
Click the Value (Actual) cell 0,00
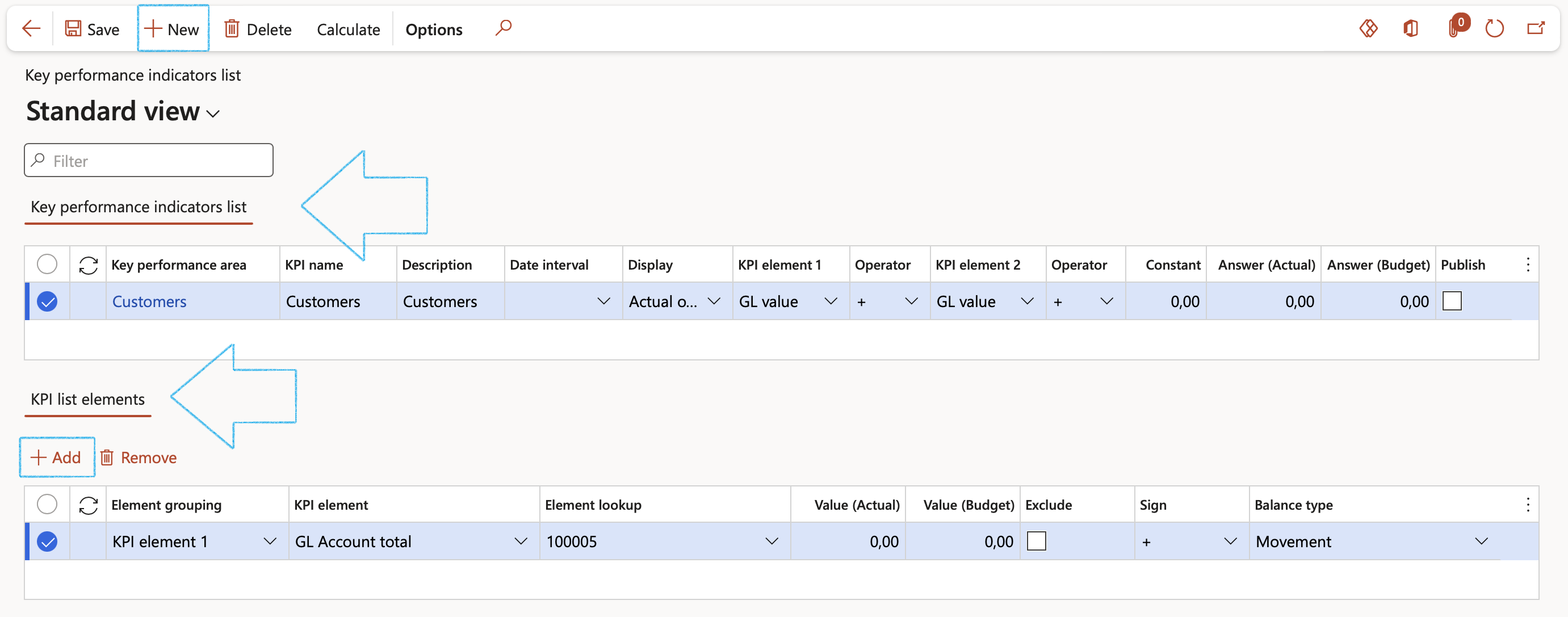point(848,541)
